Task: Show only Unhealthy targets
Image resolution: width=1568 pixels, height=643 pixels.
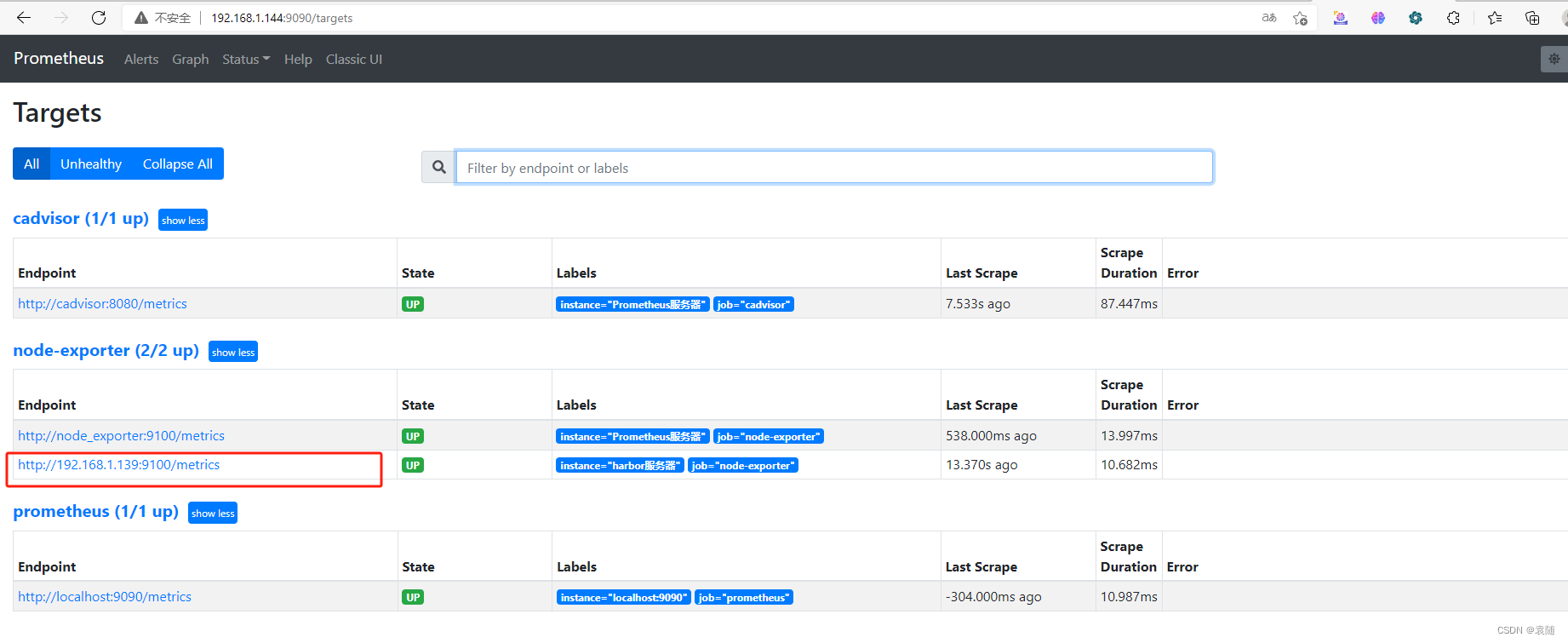Action: tap(91, 164)
